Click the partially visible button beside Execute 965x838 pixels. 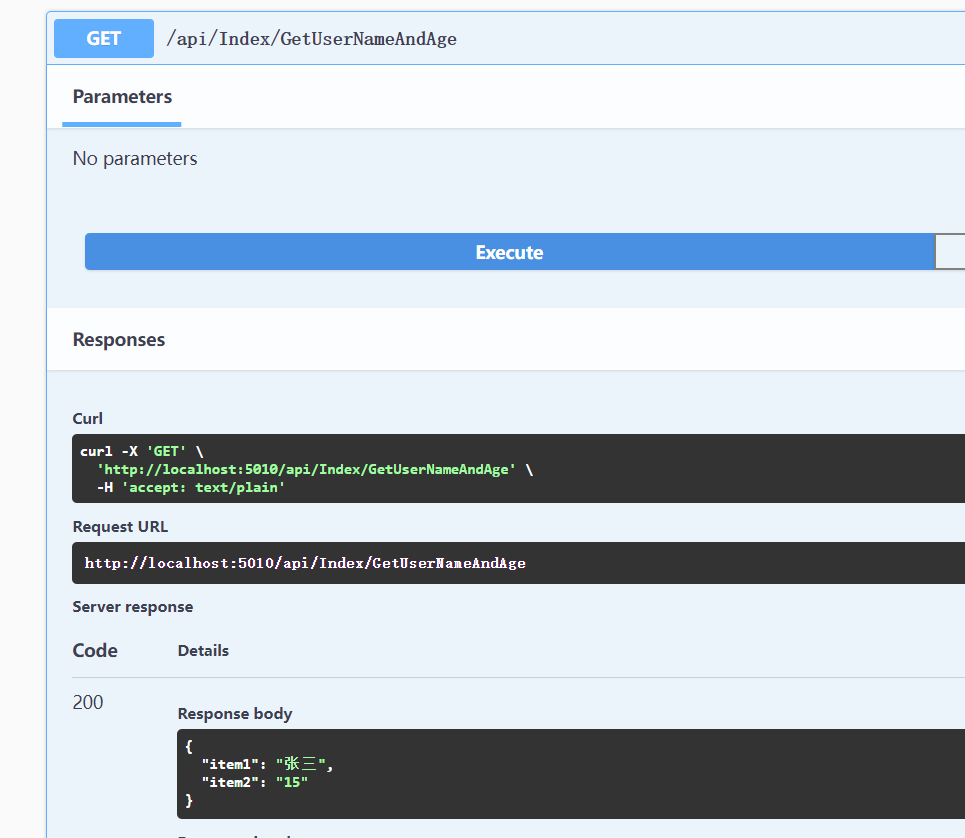pyautogui.click(x=950, y=252)
